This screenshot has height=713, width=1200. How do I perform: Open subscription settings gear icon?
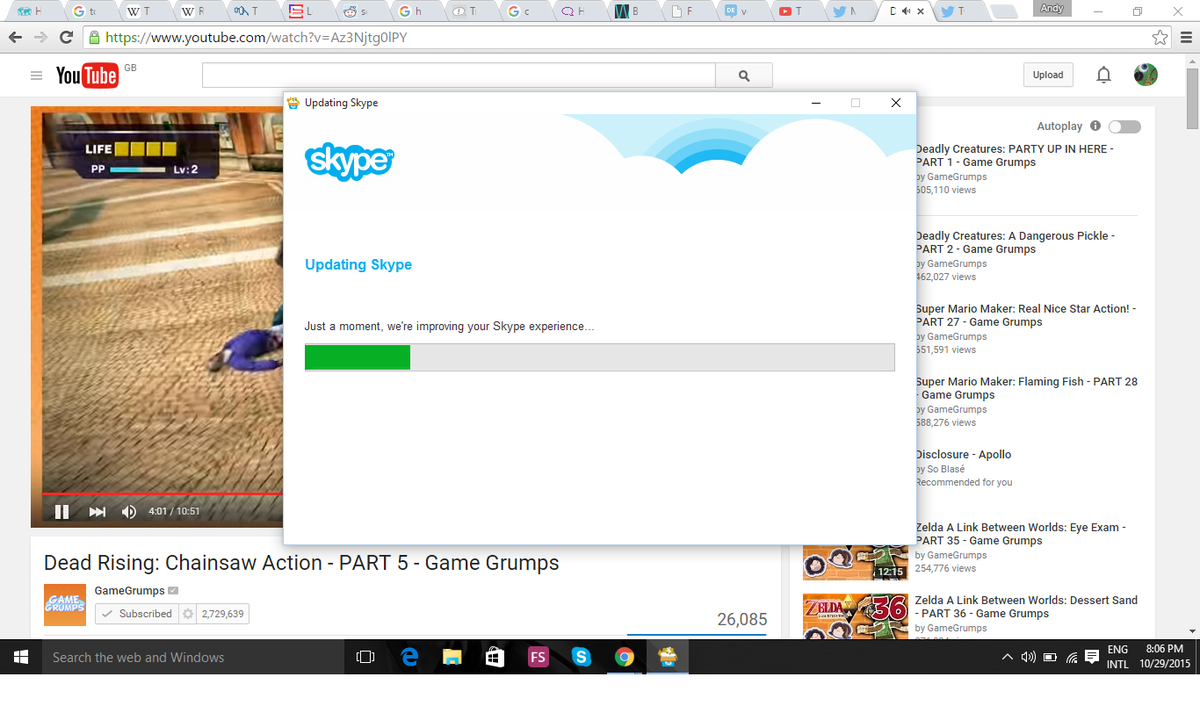coord(187,614)
